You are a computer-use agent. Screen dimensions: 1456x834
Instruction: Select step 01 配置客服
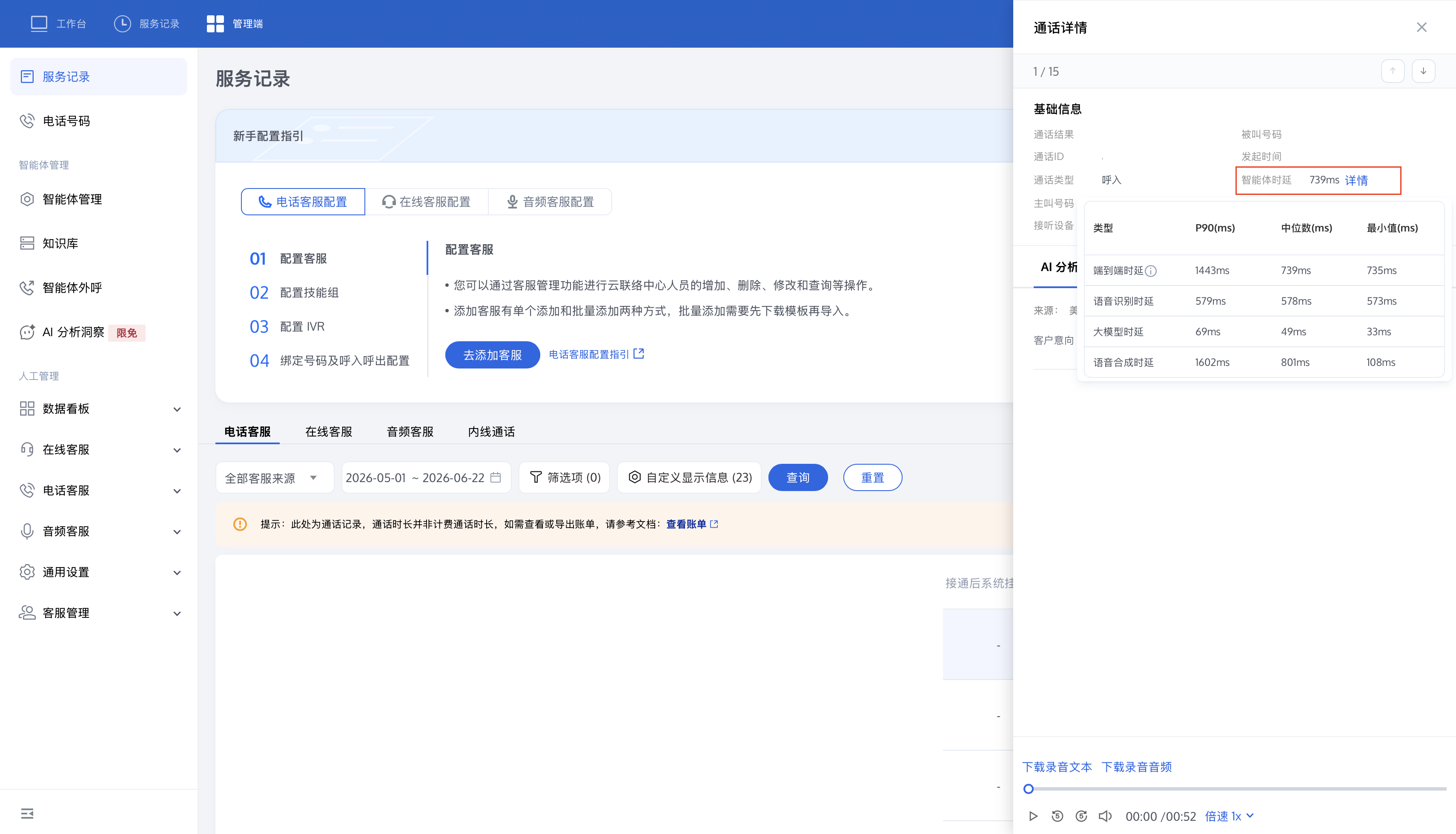click(288, 259)
